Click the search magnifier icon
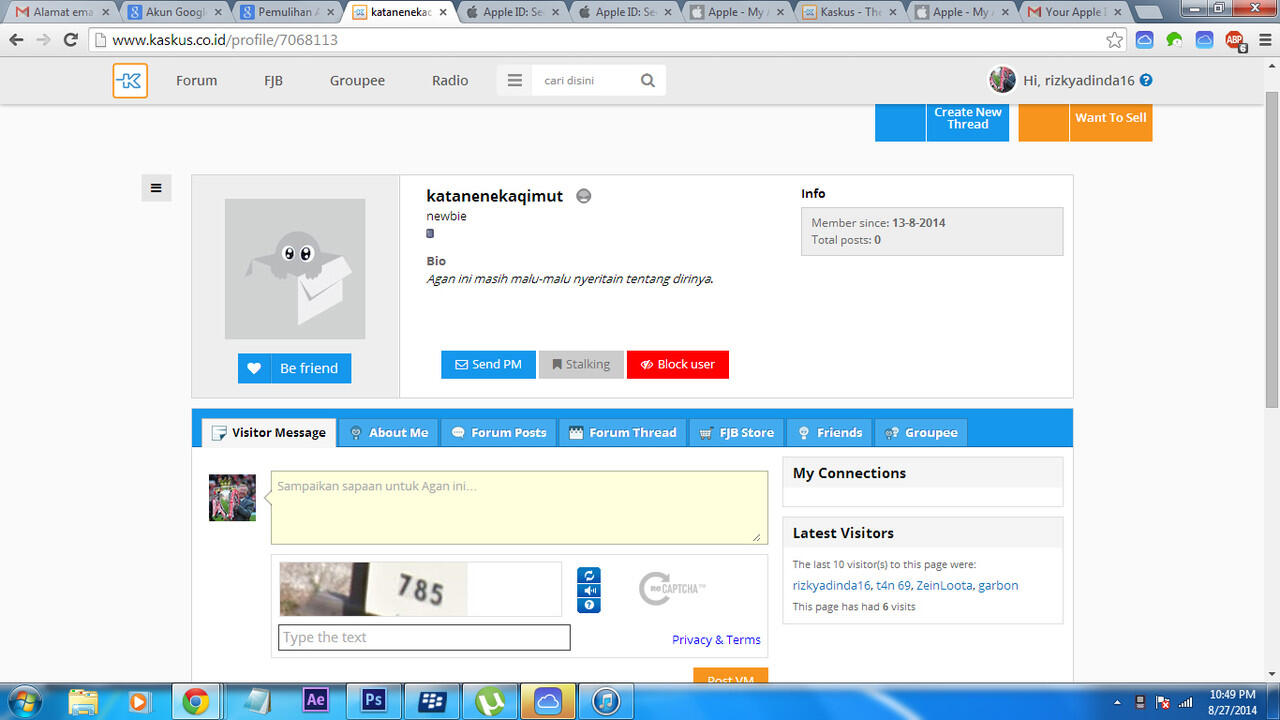 tap(648, 81)
